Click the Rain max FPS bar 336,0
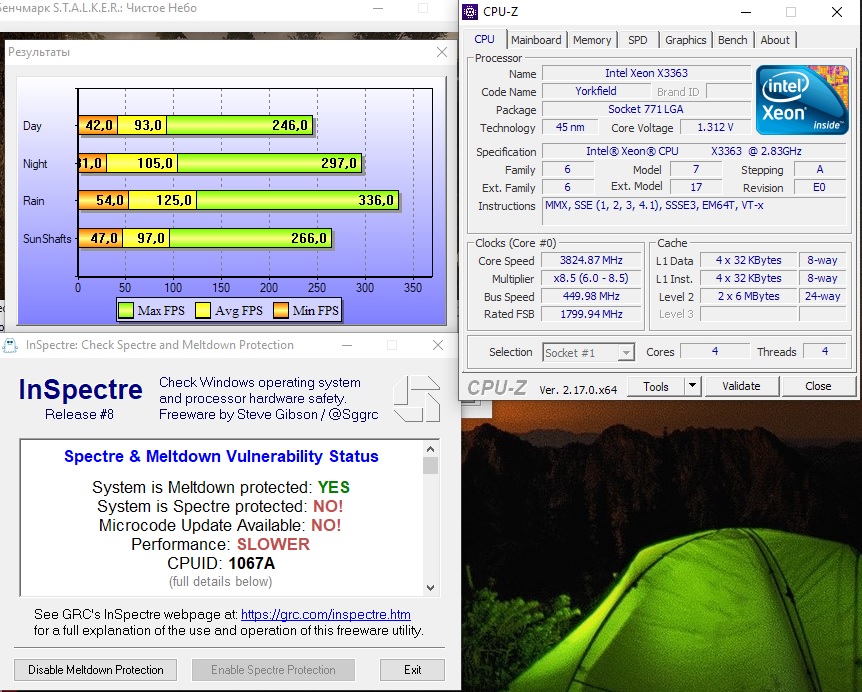Image resolution: width=862 pixels, height=692 pixels. coord(297,200)
